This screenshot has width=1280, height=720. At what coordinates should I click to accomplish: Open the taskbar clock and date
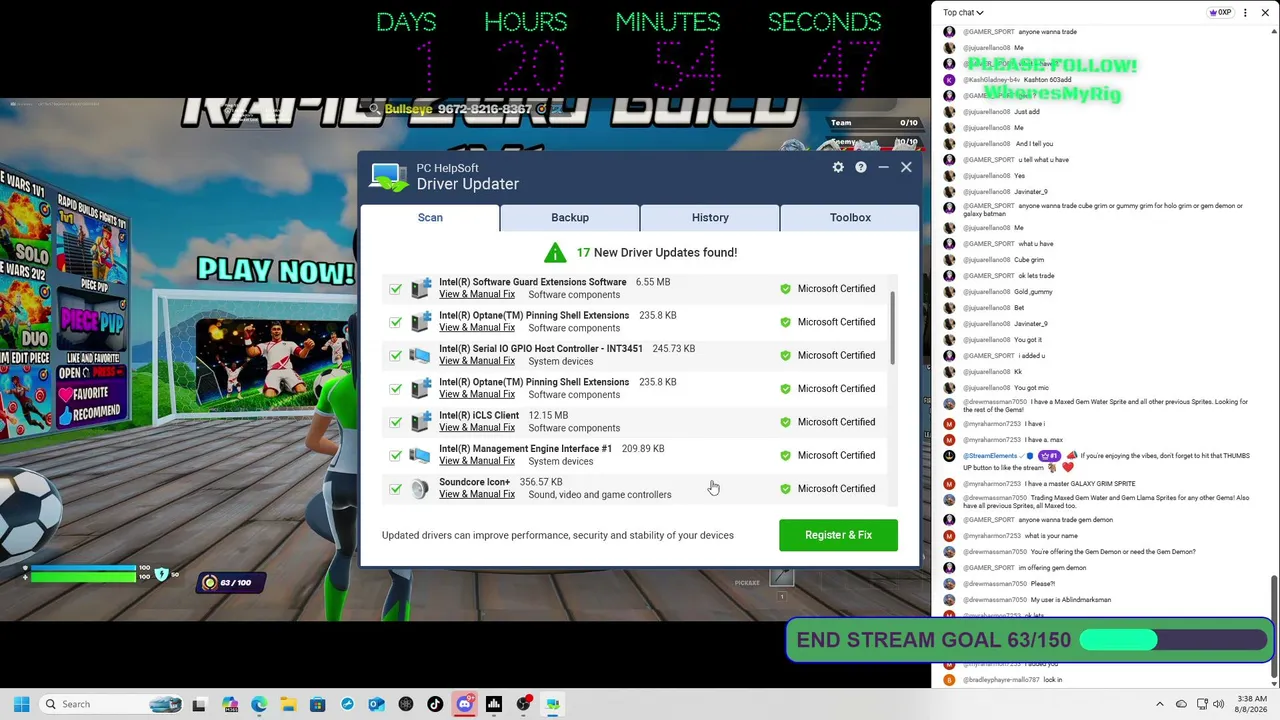point(1251,704)
